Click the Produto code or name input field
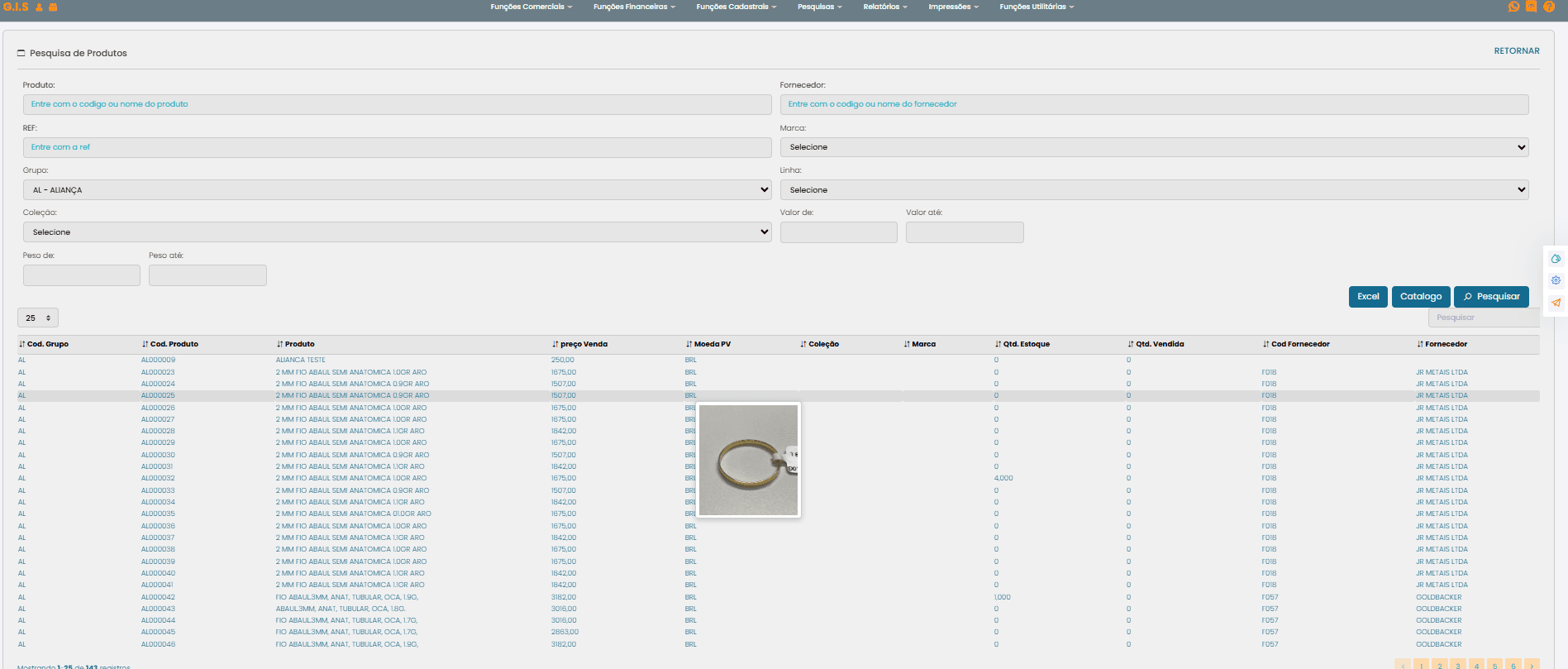This screenshot has height=669, width=1568. (x=397, y=104)
